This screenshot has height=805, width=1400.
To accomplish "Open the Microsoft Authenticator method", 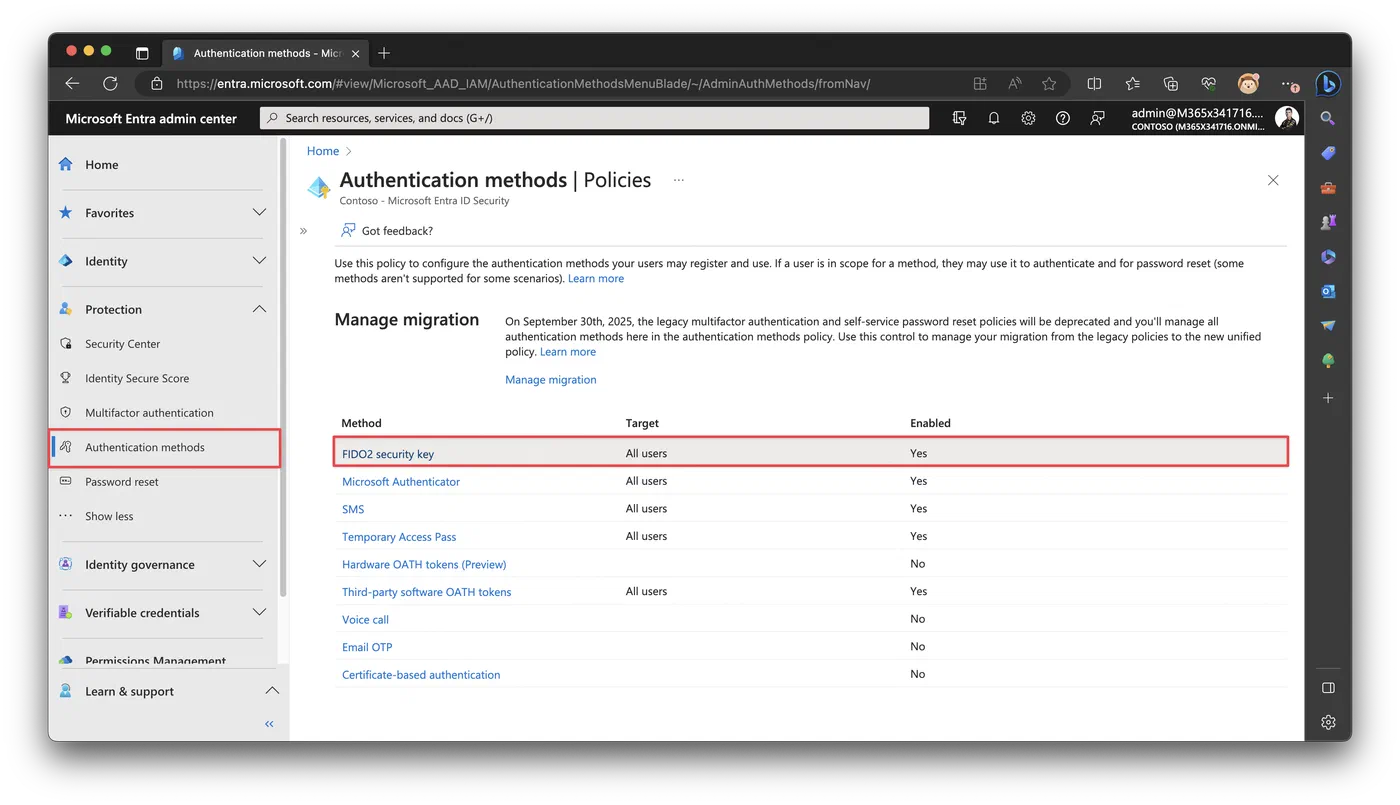I will coord(401,482).
